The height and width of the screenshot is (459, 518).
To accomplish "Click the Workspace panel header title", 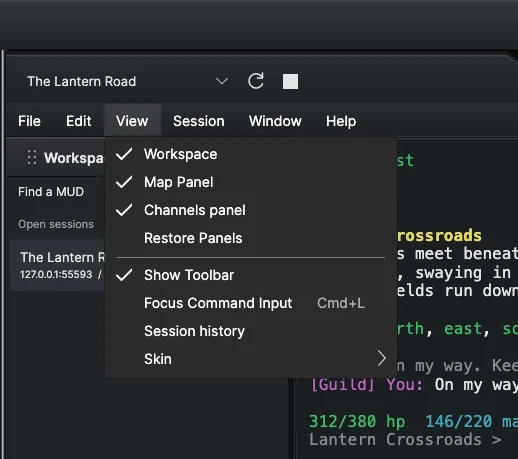I will (74, 158).
